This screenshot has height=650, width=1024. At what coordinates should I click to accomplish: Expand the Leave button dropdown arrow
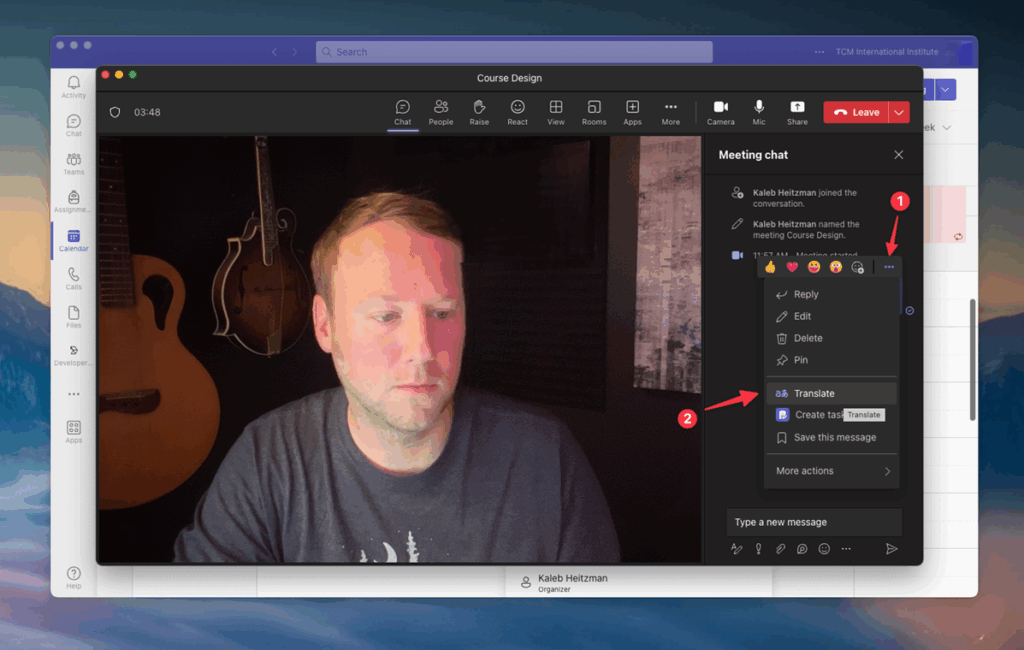pos(899,112)
